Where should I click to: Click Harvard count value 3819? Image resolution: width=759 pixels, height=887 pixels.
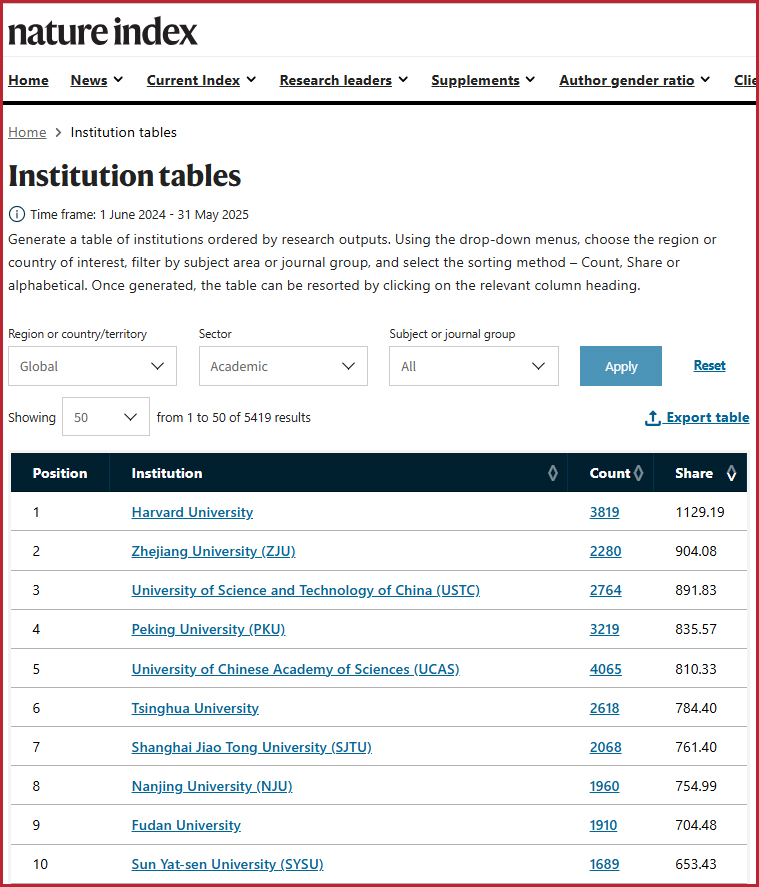point(604,512)
